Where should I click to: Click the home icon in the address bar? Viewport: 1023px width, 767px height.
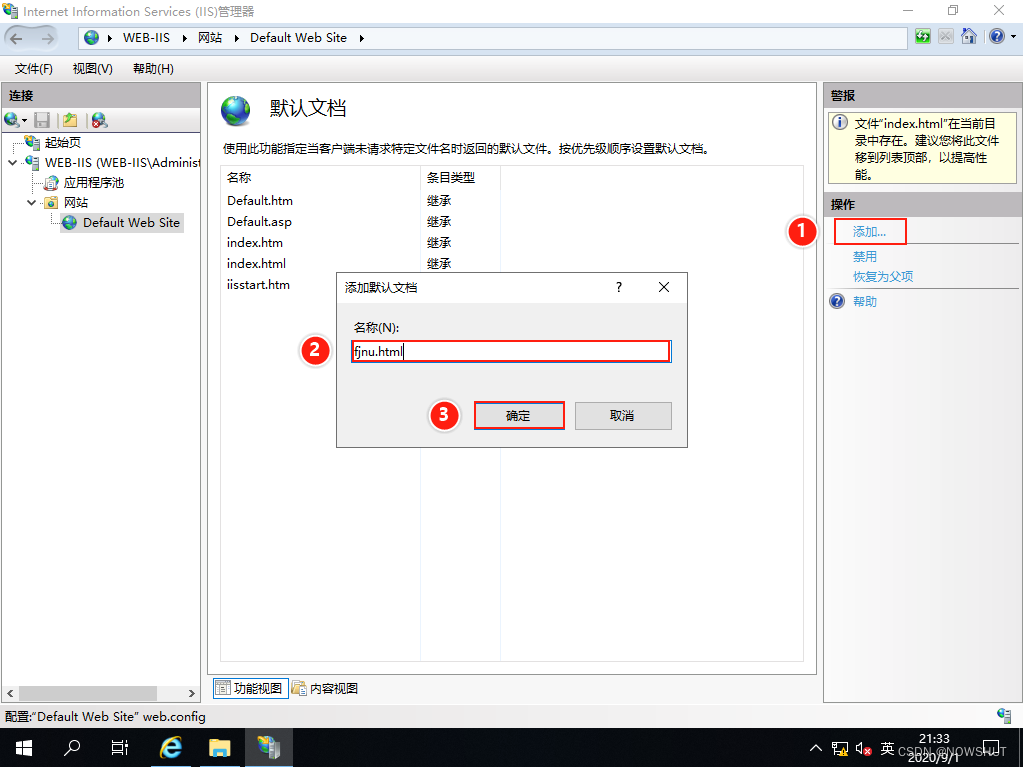(x=969, y=36)
